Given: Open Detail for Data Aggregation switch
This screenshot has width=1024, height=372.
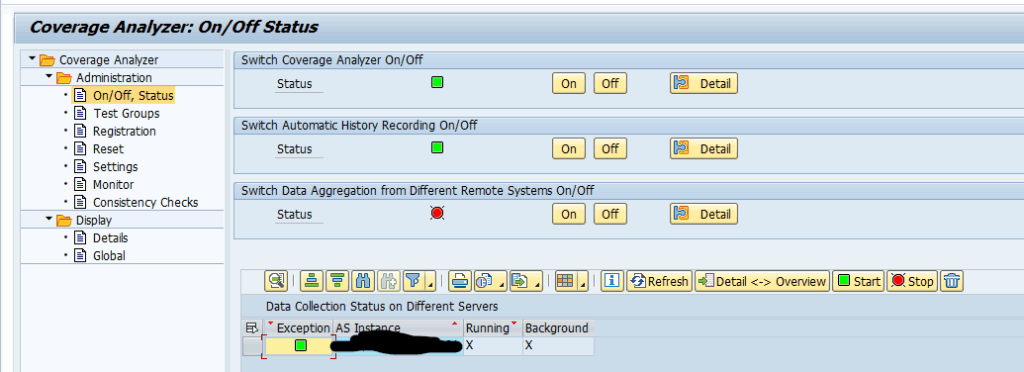Looking at the screenshot, I should pyautogui.click(x=704, y=214).
